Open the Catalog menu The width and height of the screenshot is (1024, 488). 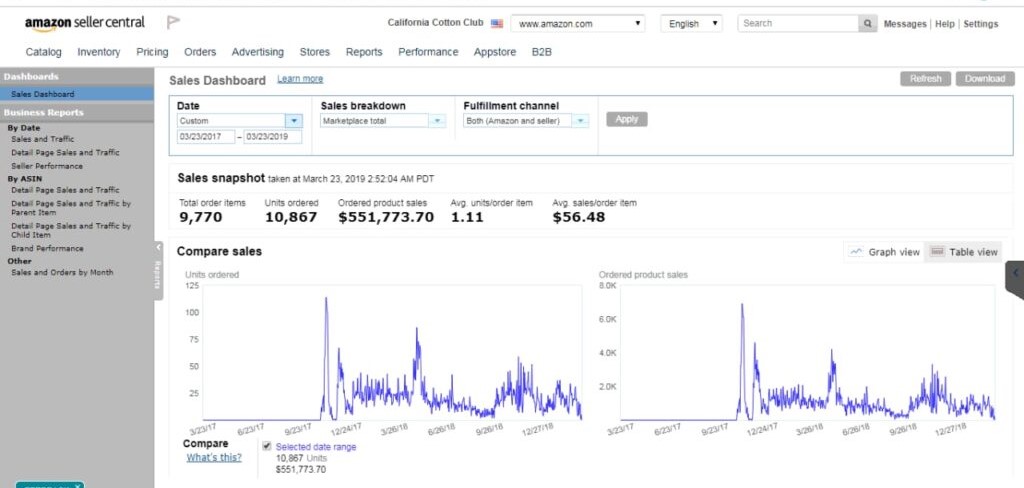pyautogui.click(x=44, y=52)
